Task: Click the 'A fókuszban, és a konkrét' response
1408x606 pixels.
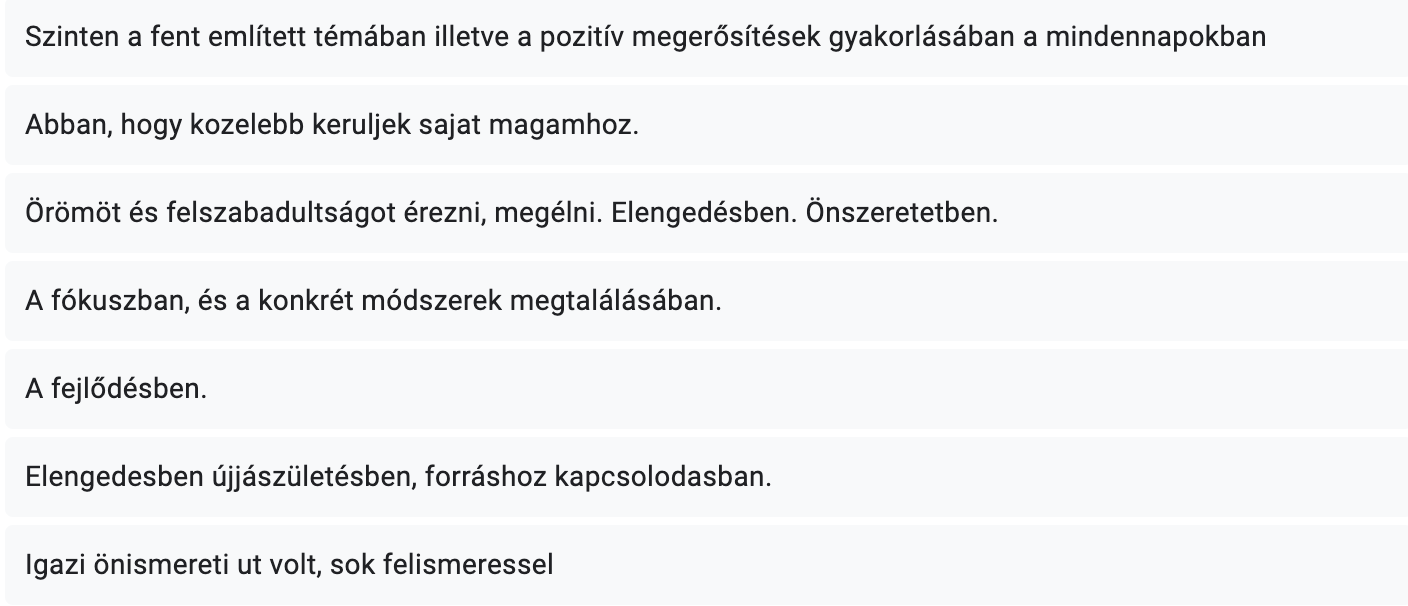Action: coord(706,302)
